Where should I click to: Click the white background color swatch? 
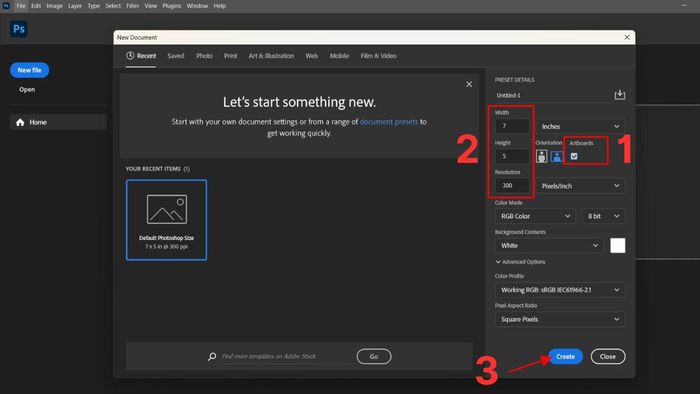click(x=617, y=245)
